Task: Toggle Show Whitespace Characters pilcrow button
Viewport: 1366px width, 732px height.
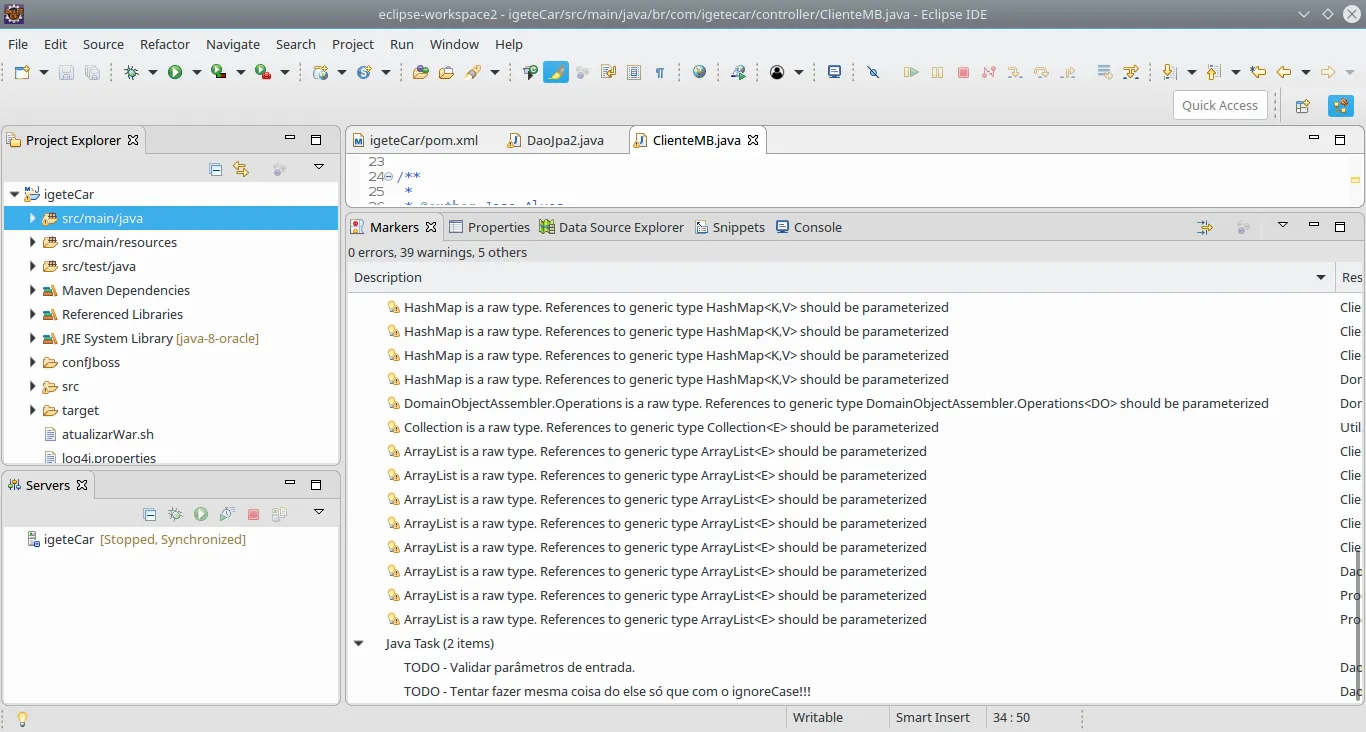Action: (660, 72)
